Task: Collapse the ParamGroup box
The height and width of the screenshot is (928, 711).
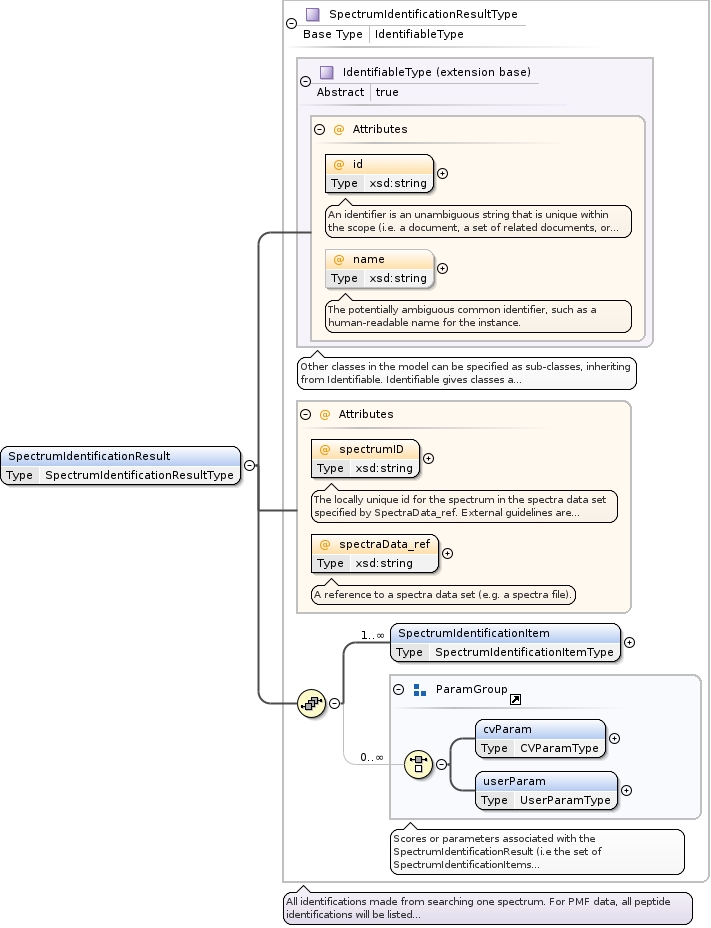Action: (398, 690)
